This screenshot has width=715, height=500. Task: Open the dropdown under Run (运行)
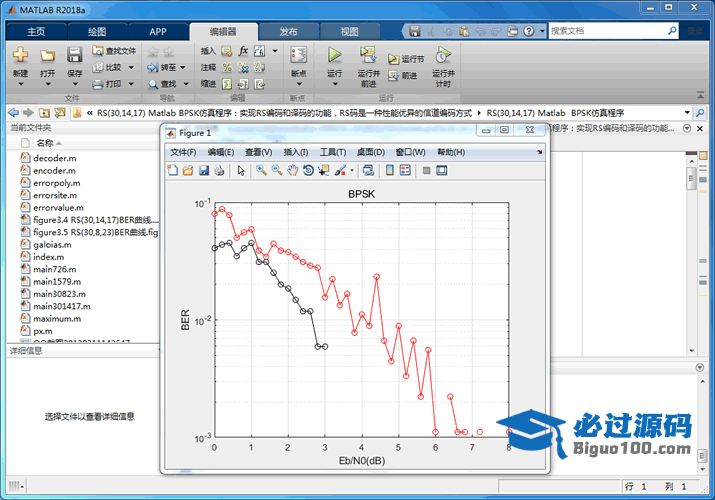tap(335, 84)
